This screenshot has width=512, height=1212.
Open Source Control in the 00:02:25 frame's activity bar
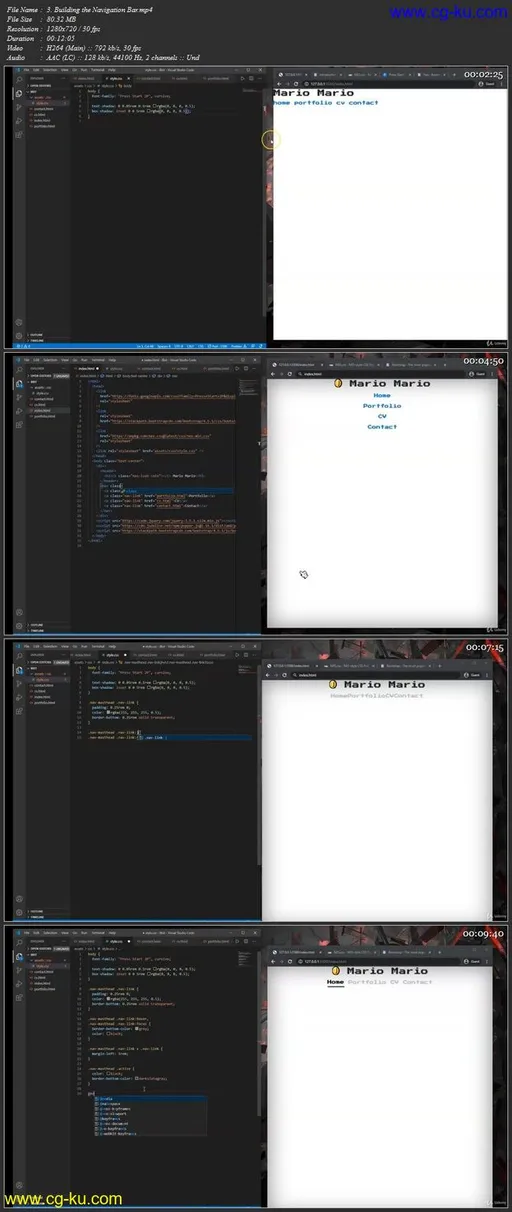pos(19,107)
